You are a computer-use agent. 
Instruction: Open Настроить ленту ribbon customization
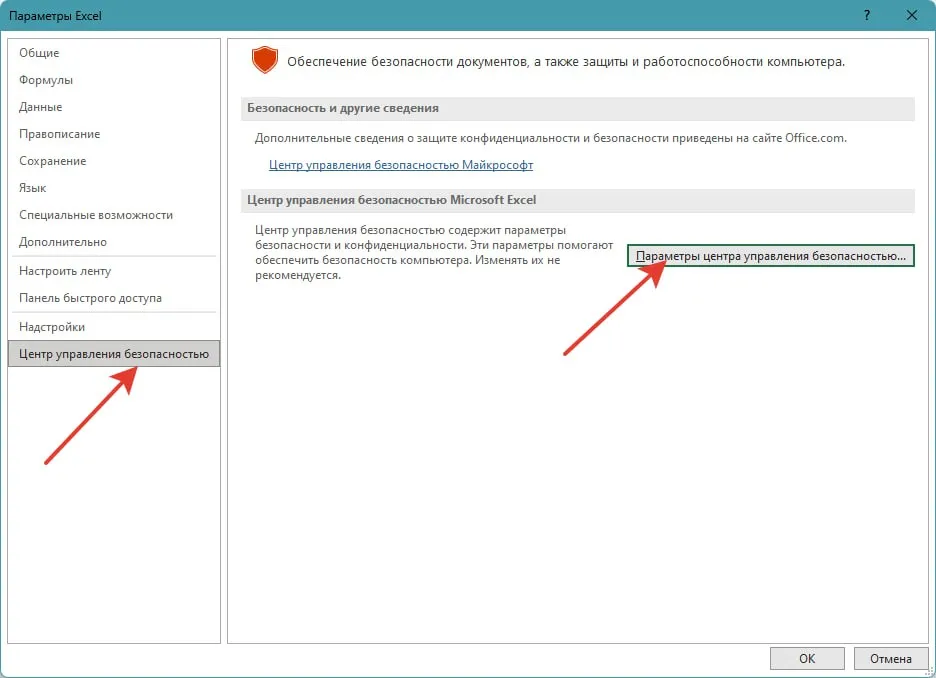coord(65,271)
